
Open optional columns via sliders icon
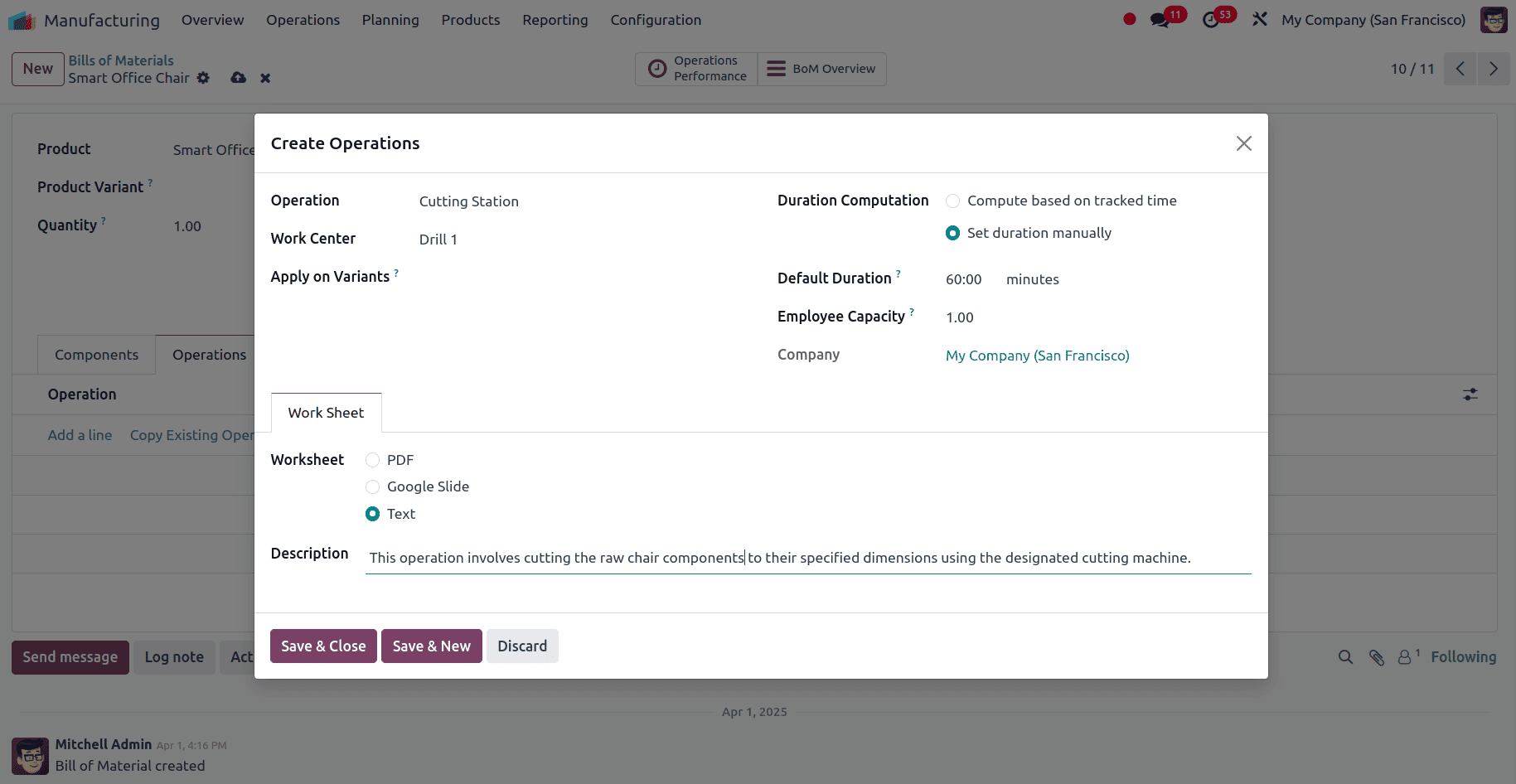(x=1470, y=395)
